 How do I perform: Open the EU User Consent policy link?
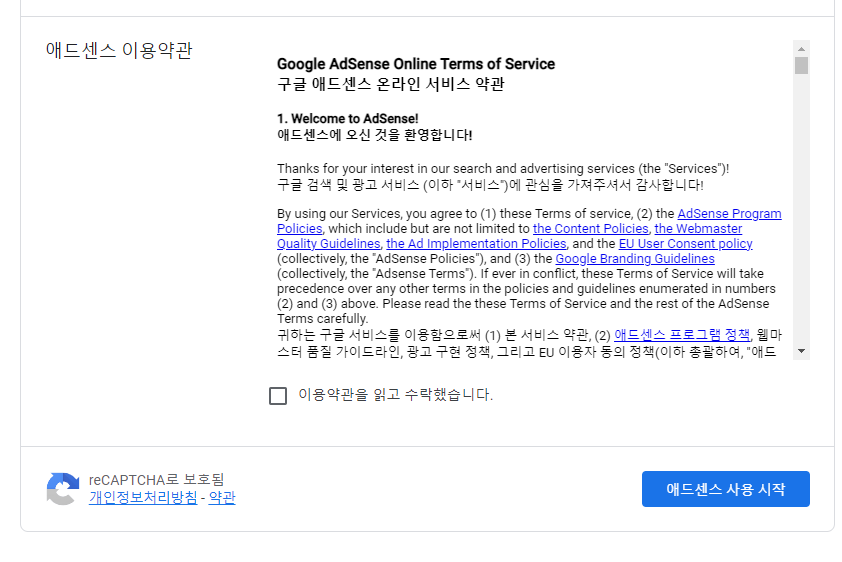pyautogui.click(x=685, y=244)
